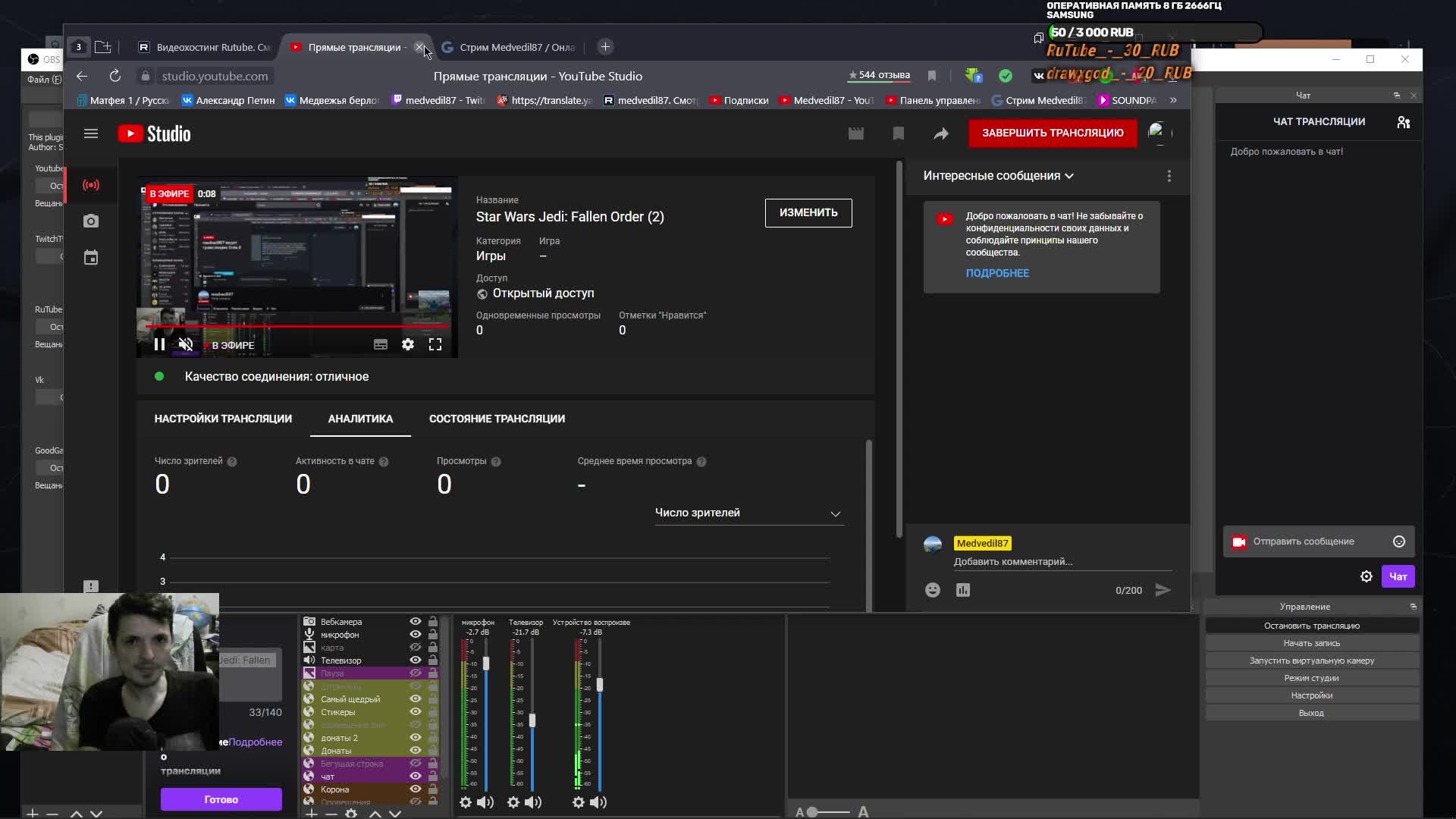Open the Число зрителей chart dropdown

pyautogui.click(x=749, y=513)
